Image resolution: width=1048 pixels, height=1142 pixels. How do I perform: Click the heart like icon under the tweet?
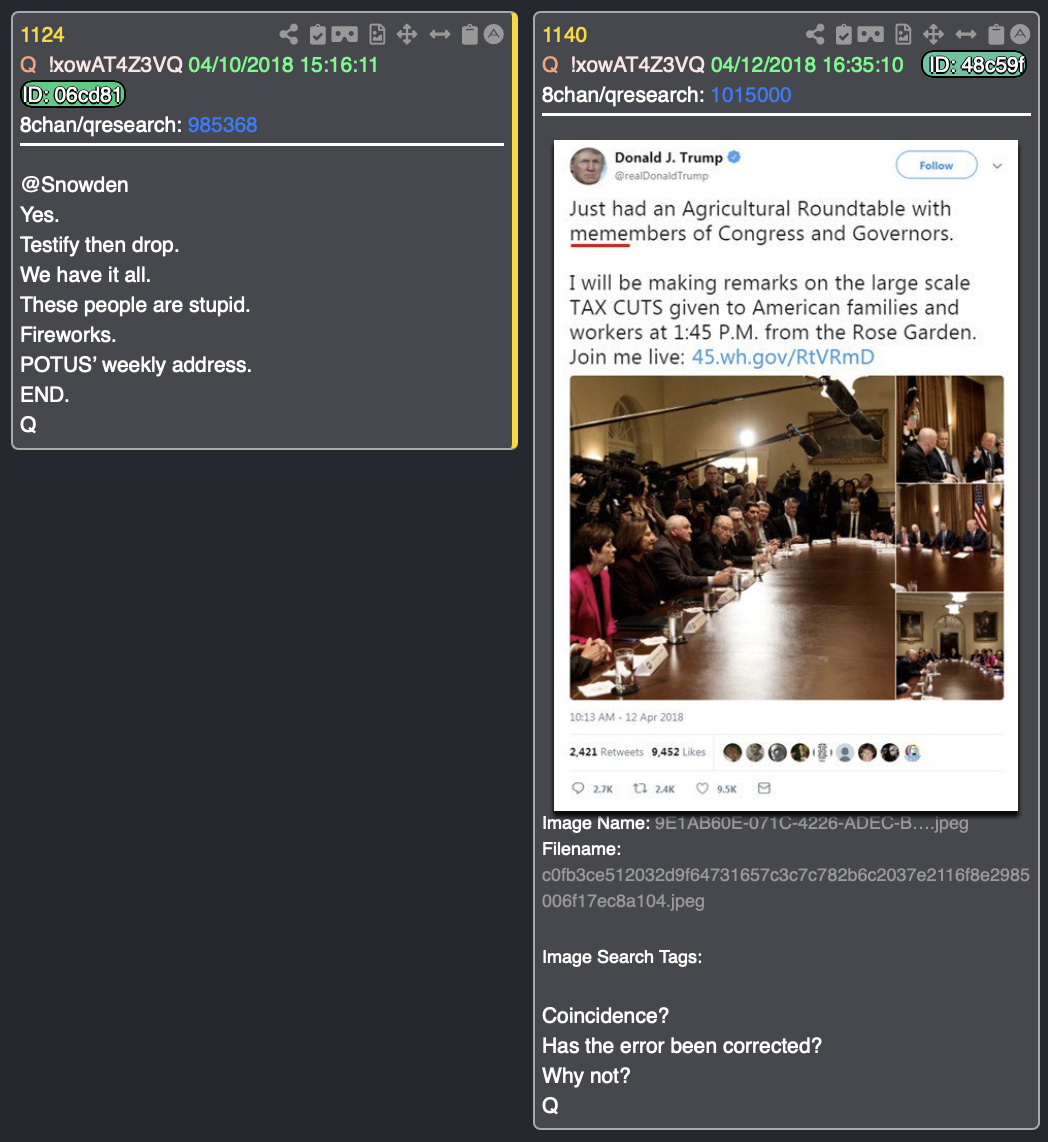(x=702, y=788)
